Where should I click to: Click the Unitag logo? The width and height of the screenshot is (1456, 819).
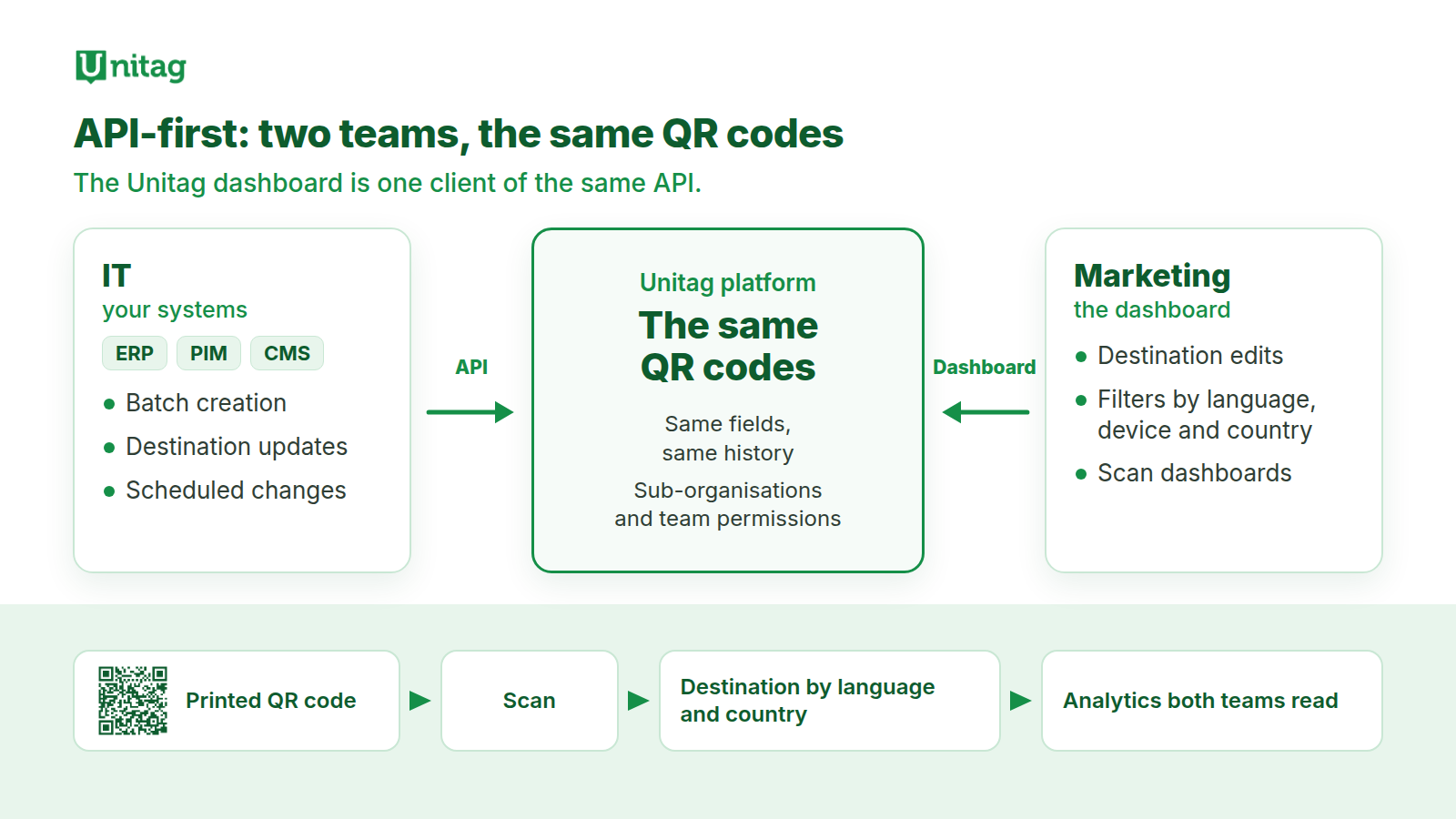(131, 66)
